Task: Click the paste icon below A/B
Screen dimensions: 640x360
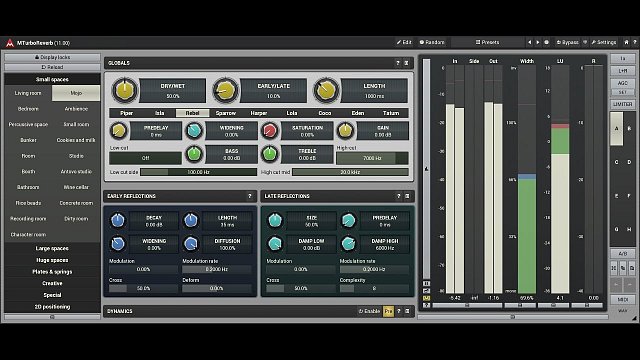Action: (x=631, y=268)
